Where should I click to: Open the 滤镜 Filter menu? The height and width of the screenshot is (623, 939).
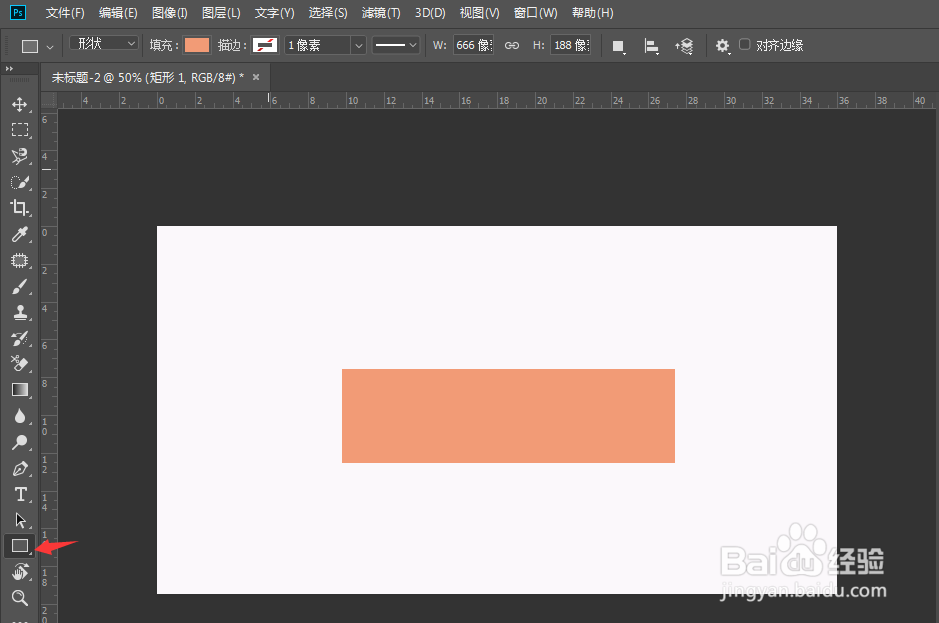click(x=380, y=12)
